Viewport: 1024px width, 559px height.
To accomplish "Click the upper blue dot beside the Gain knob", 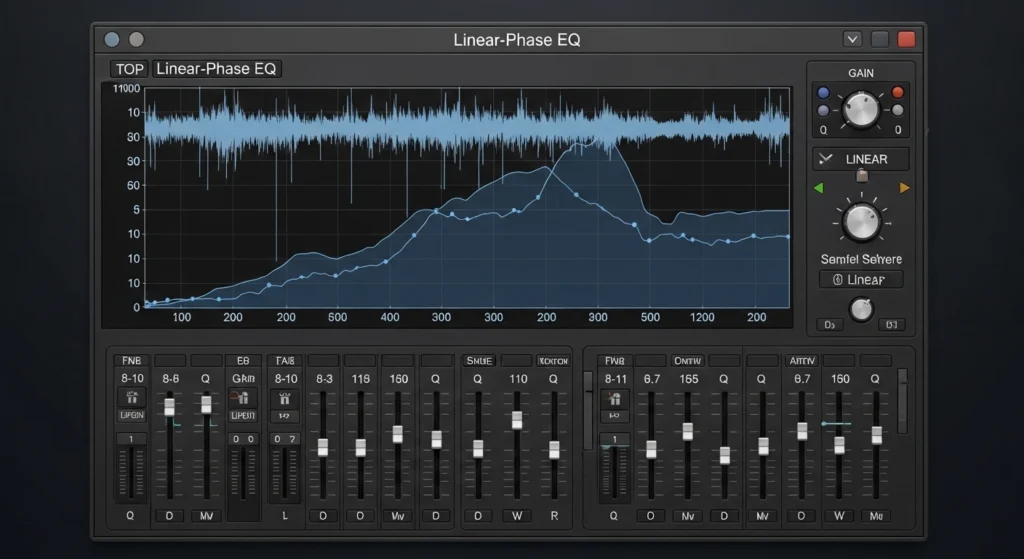I will click(824, 93).
